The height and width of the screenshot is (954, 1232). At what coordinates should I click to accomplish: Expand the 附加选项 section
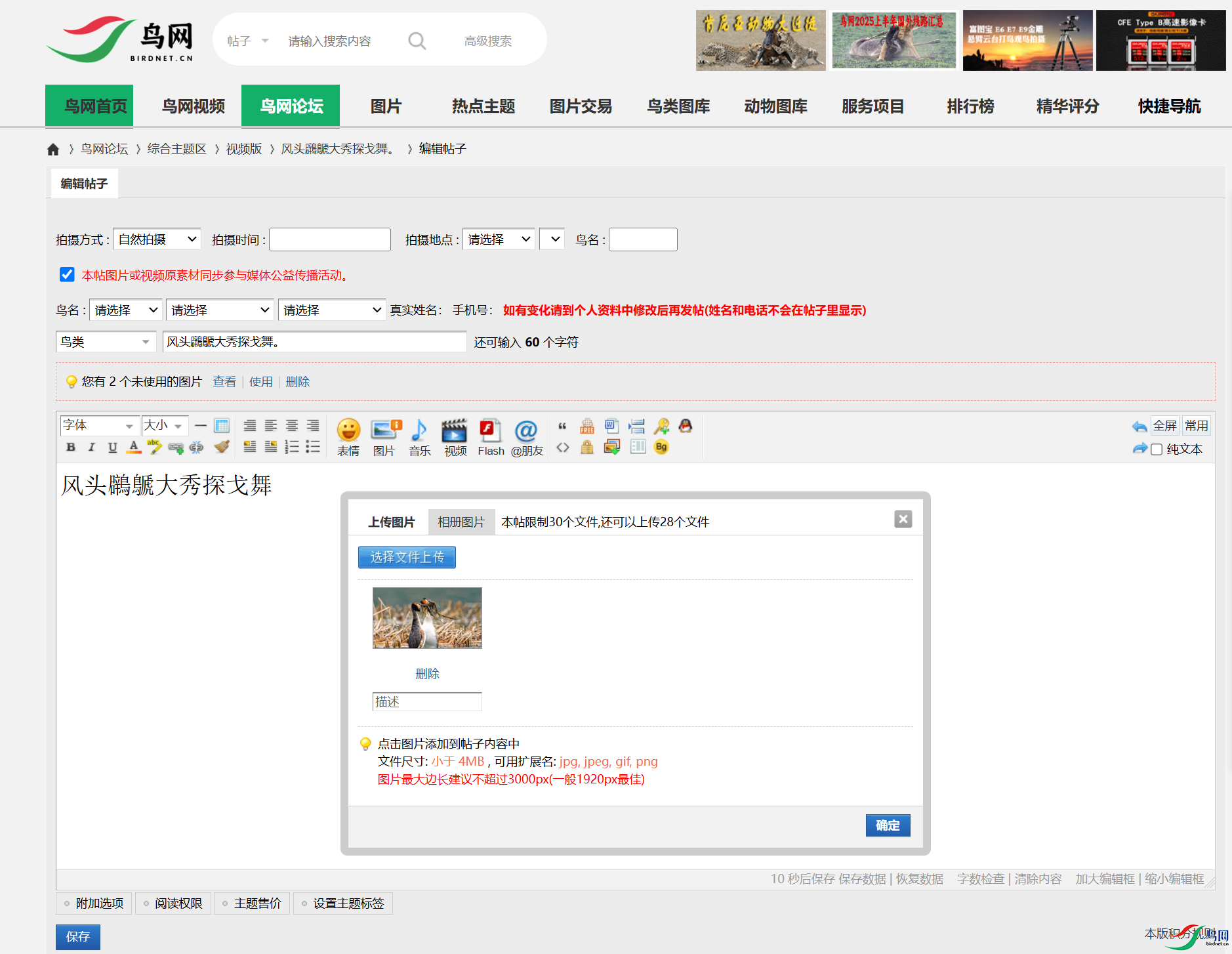pyautogui.click(x=94, y=903)
